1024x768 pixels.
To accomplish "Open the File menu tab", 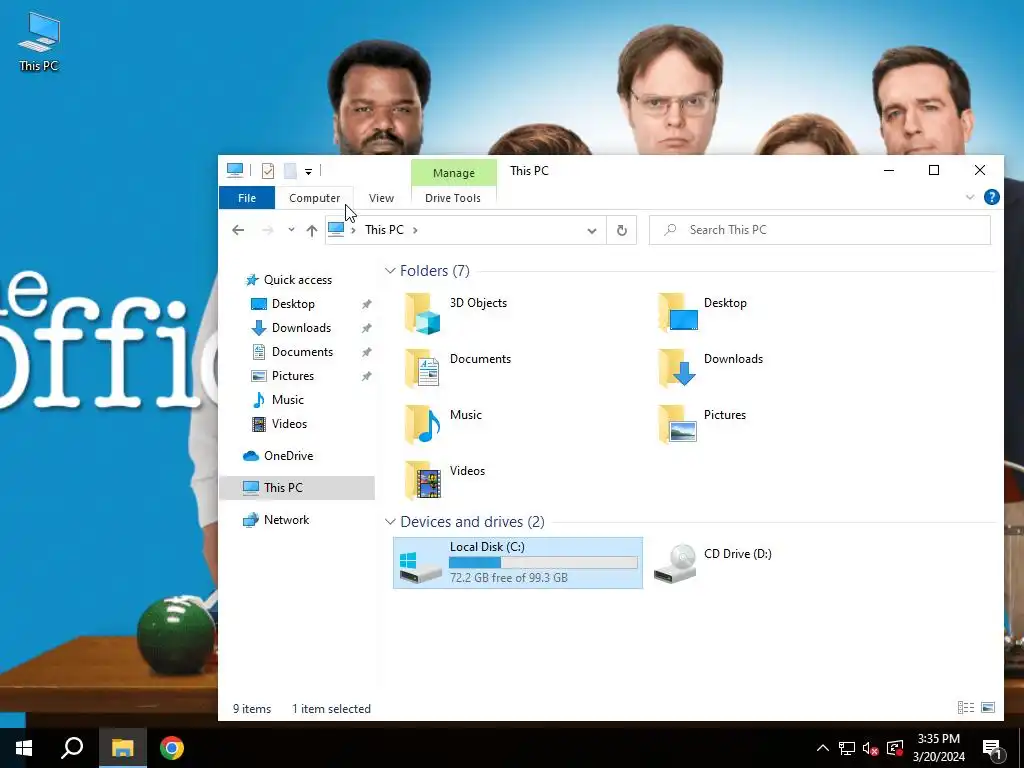I will [x=247, y=198].
